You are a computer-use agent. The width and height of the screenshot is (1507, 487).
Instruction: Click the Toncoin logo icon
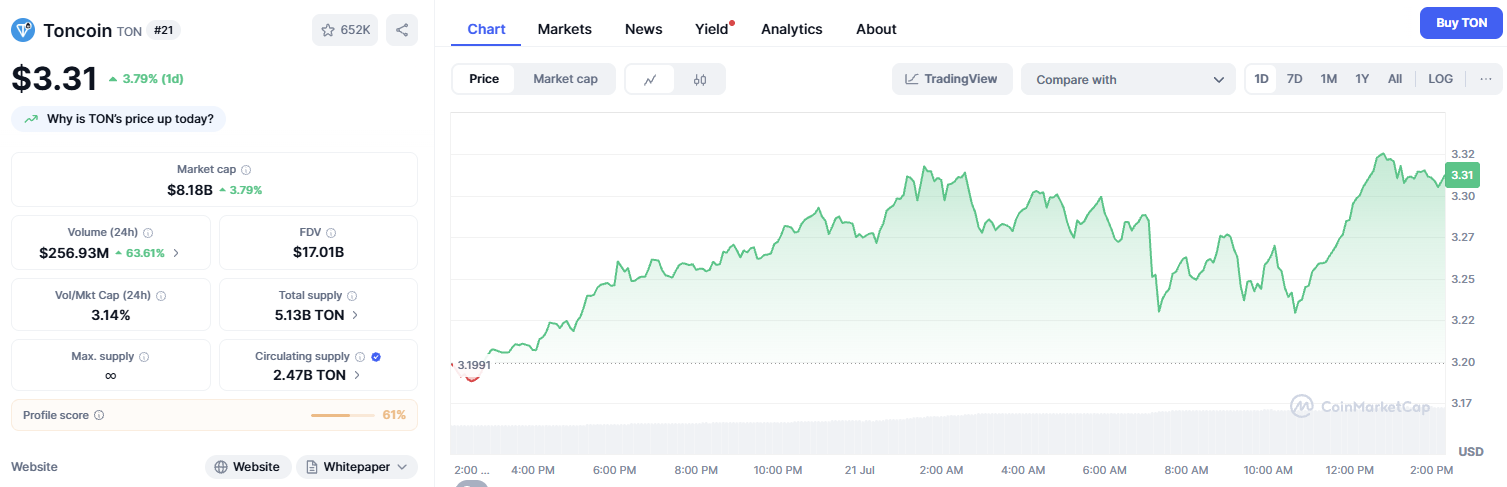click(x=23, y=30)
